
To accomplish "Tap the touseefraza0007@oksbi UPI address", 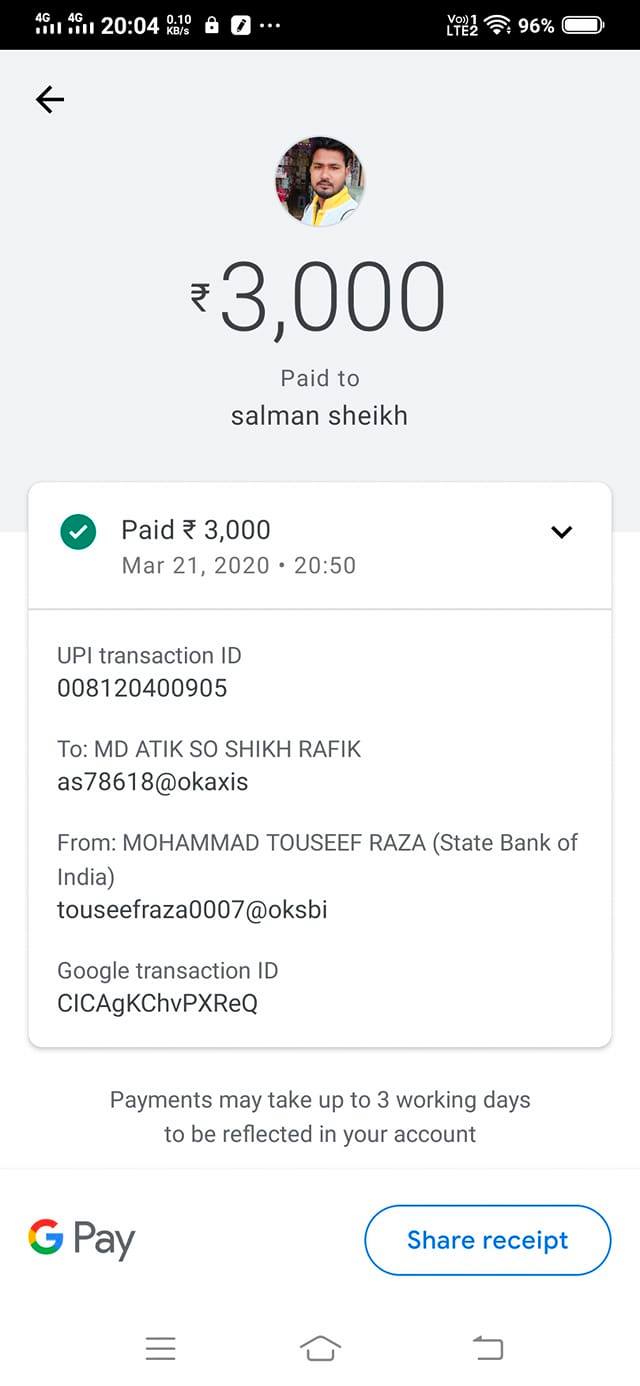I will pyautogui.click(x=192, y=910).
